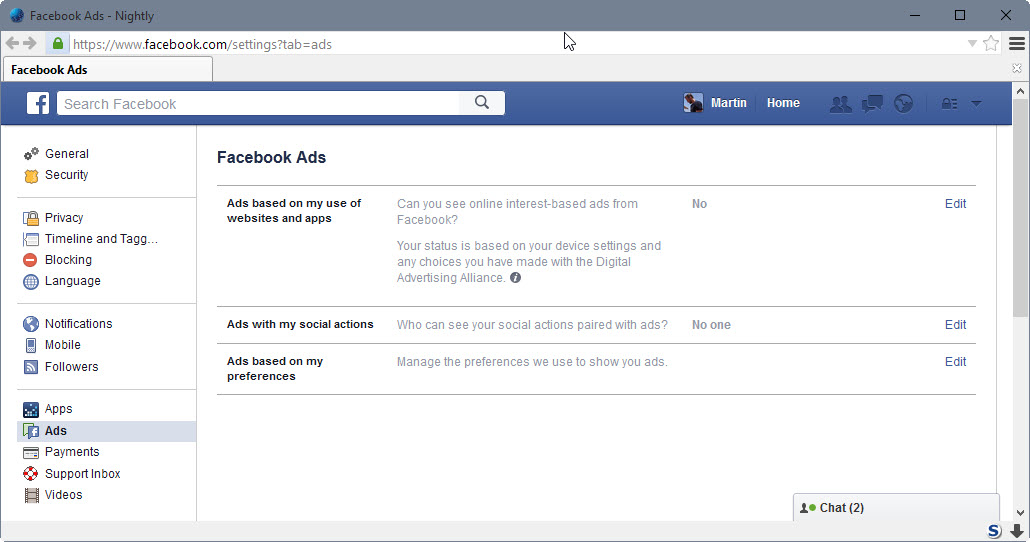Select the Facebook Ads browser tab
The image size is (1030, 542).
pos(108,70)
